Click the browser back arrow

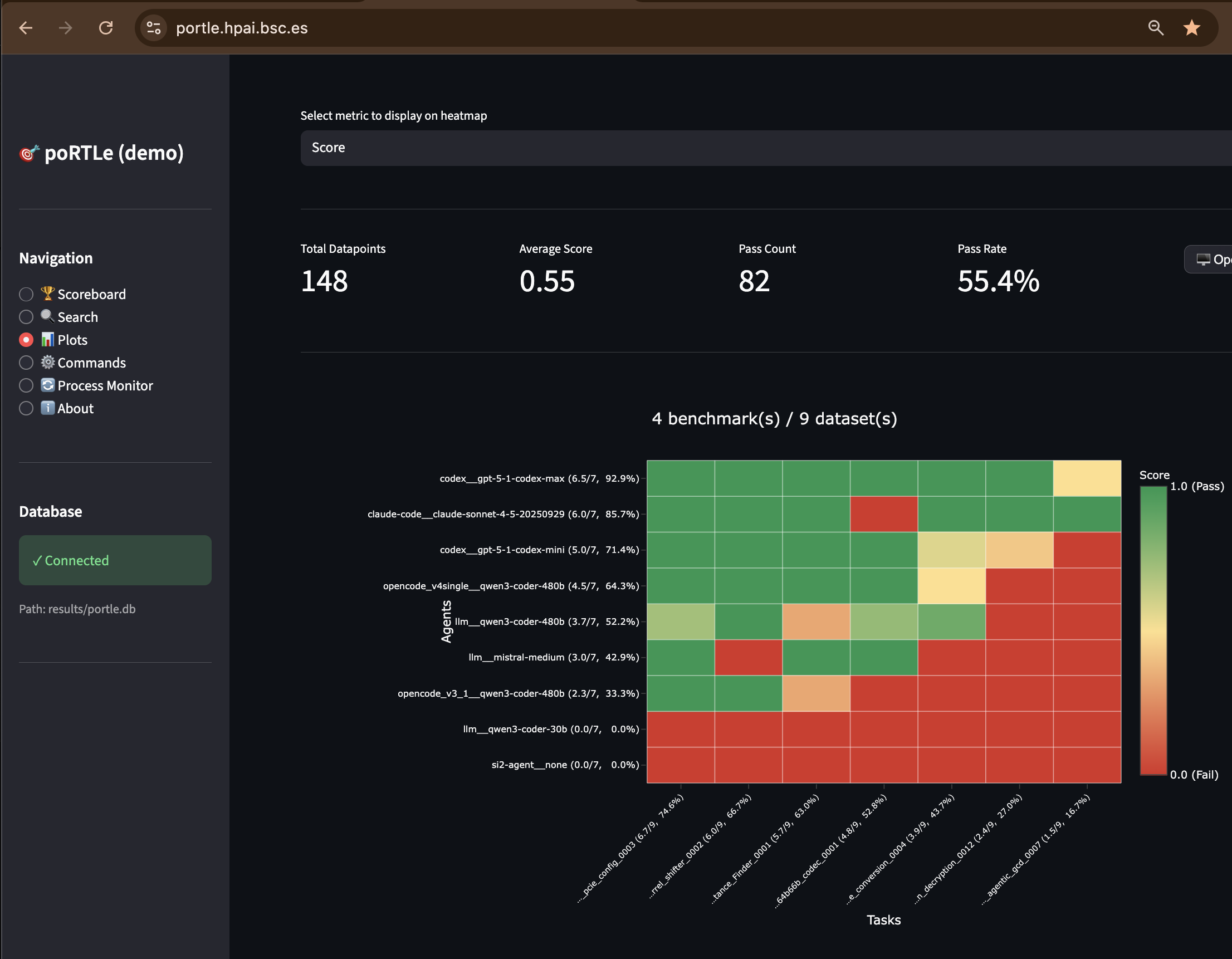26,28
